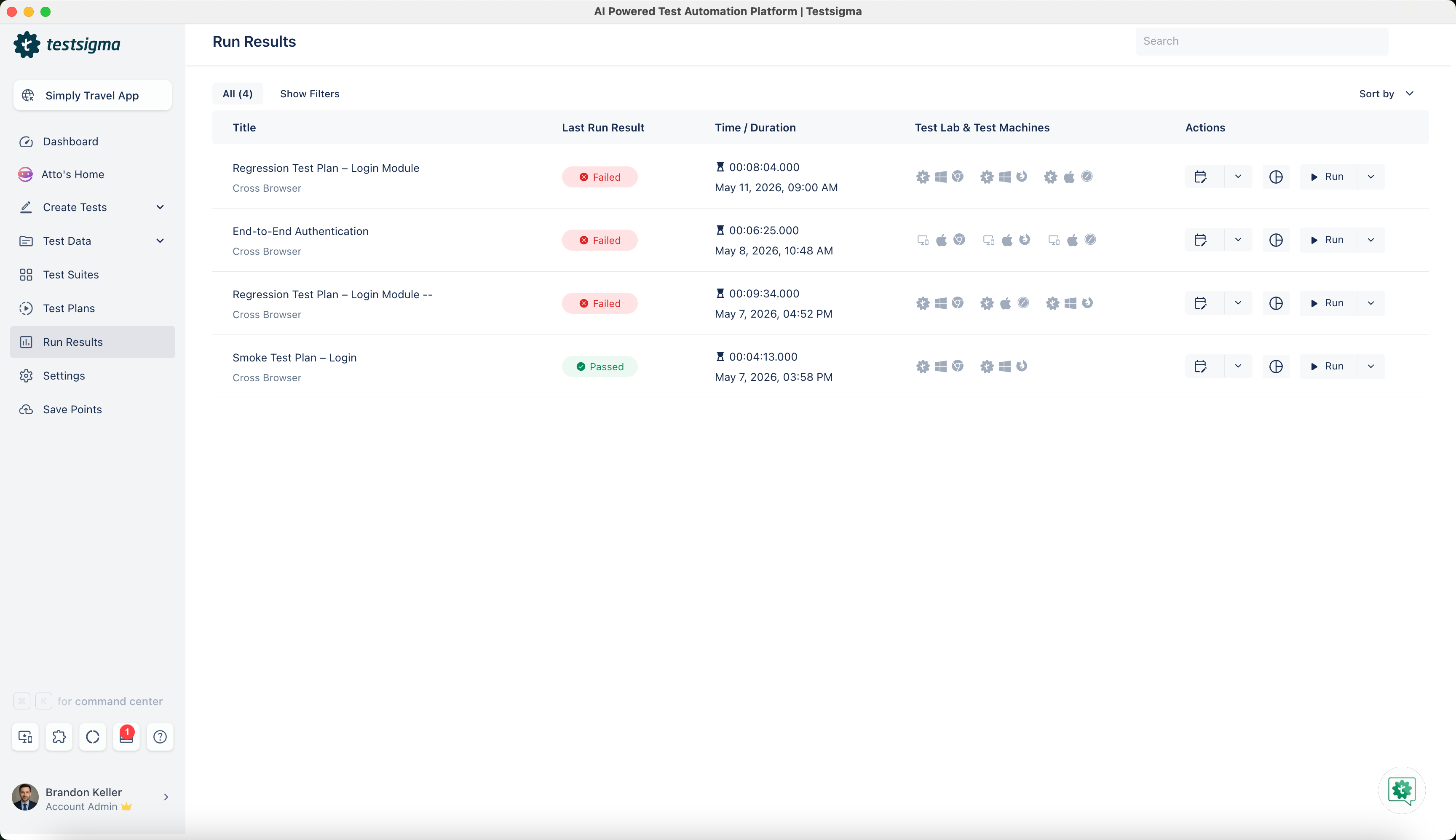This screenshot has height=840, width=1456.
Task: Click Failed badge for End-to-End Authentication
Action: point(600,240)
